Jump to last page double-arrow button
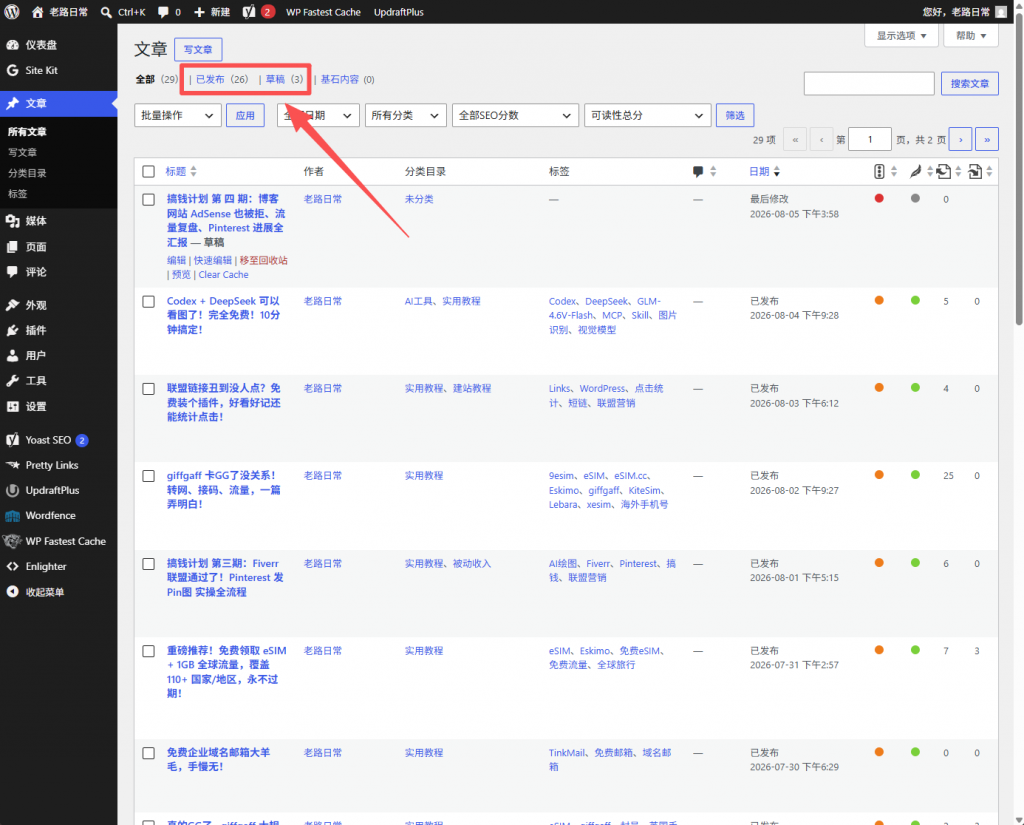The width and height of the screenshot is (1024, 825). 987,139
